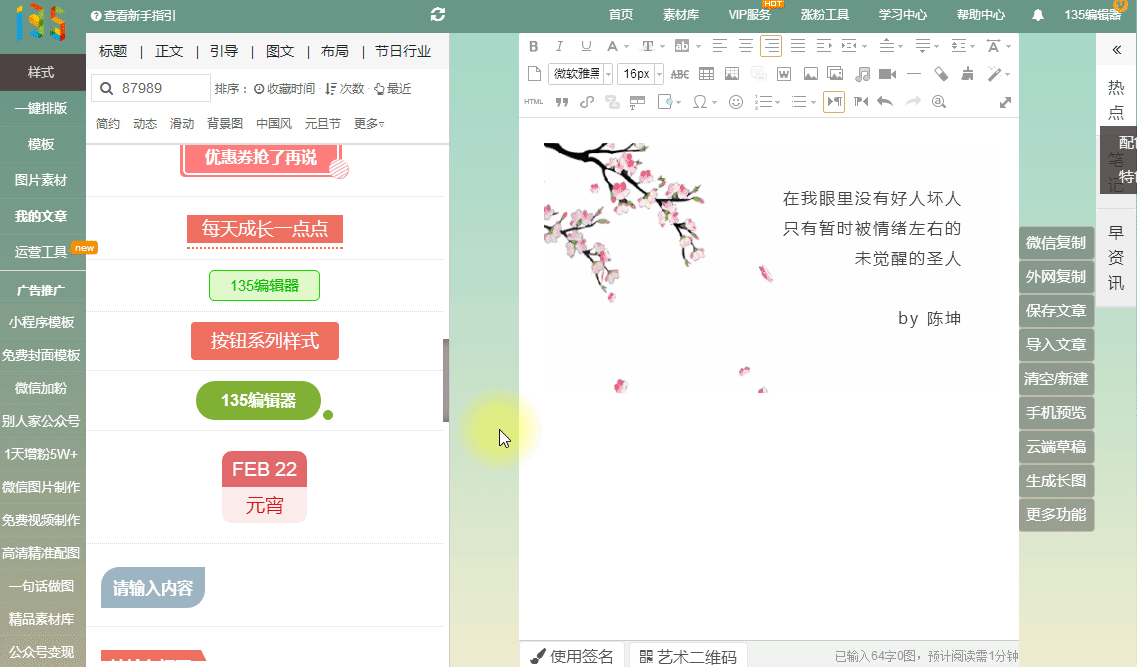1137x667 pixels.
Task: Click the 保存文章 button
Action: 1056,310
